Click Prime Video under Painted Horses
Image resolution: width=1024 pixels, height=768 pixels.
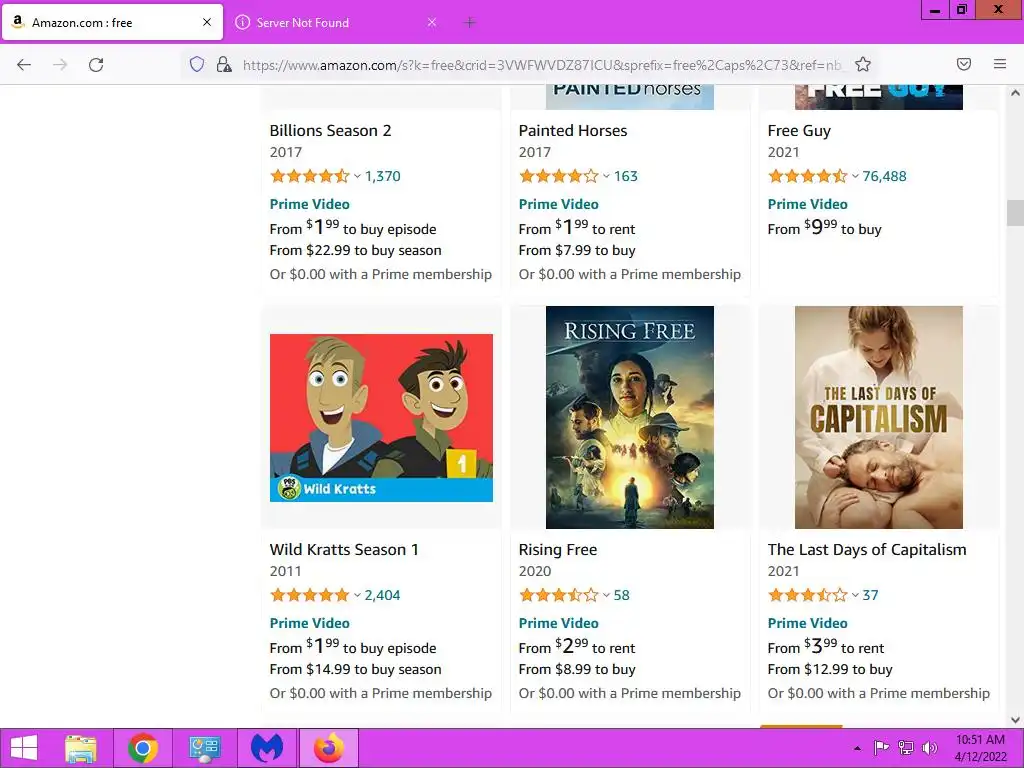coord(558,204)
